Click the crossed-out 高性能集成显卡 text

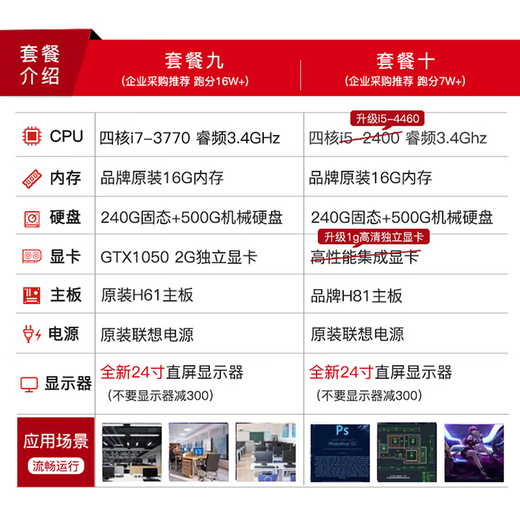[365, 257]
